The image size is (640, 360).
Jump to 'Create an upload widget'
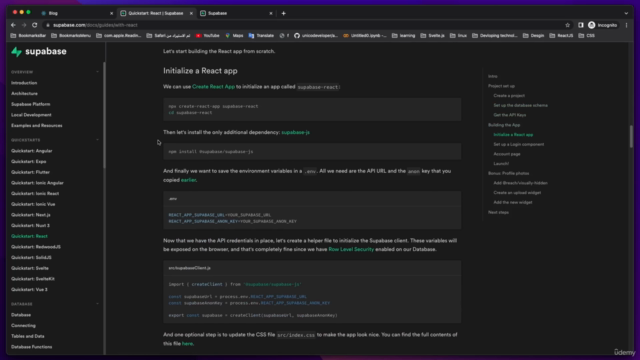tap(517, 193)
